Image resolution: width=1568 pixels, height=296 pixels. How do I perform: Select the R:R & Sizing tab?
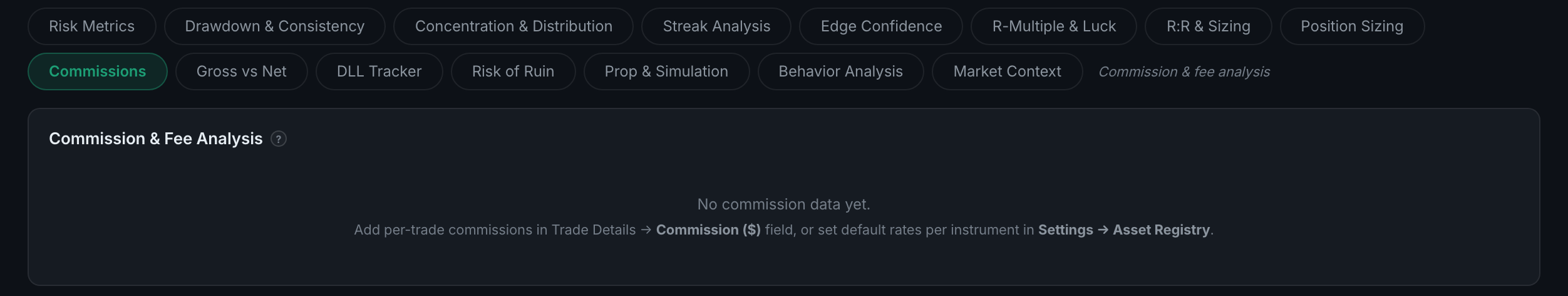pos(1209,26)
